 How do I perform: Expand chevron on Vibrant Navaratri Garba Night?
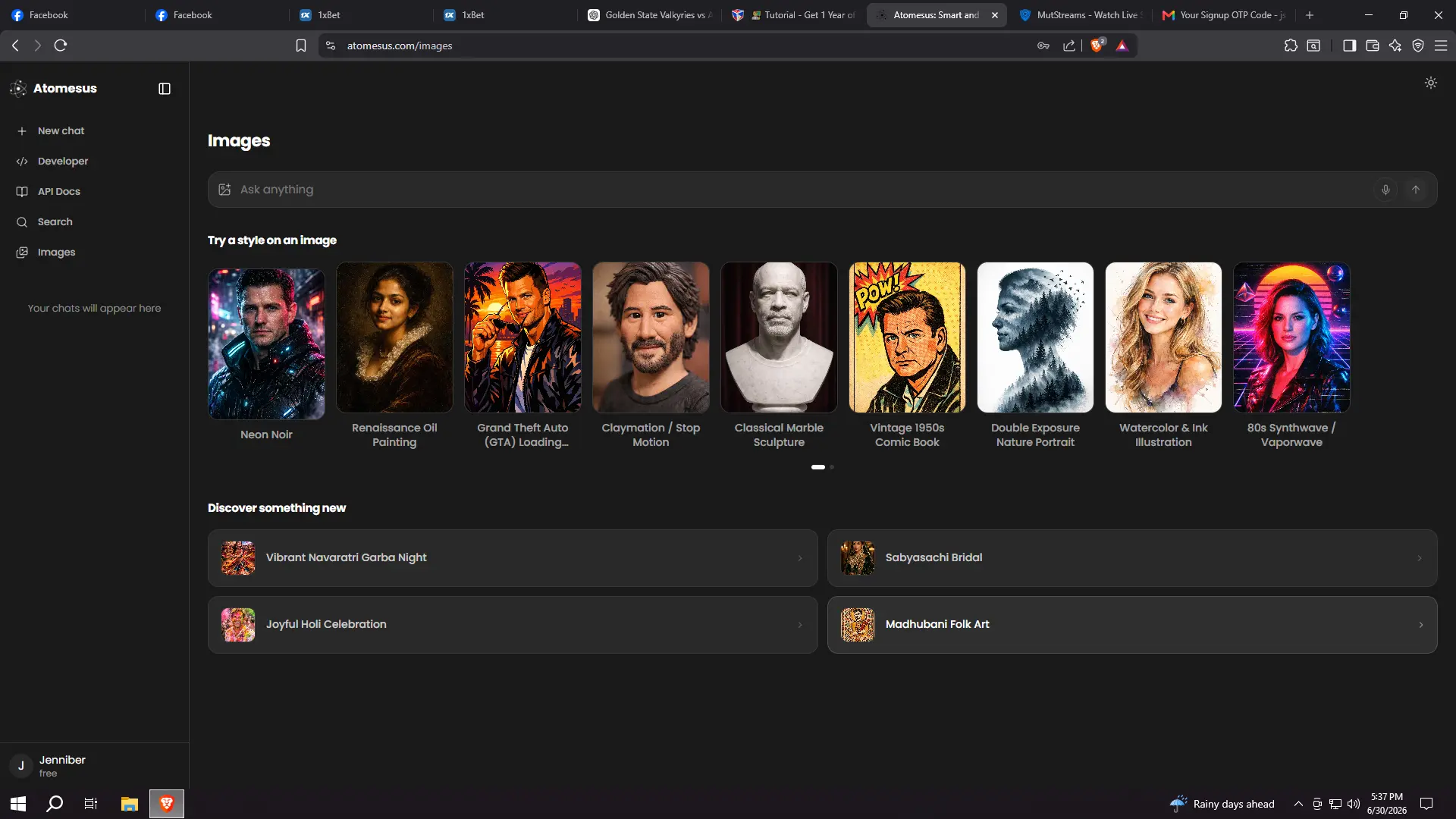(x=800, y=558)
